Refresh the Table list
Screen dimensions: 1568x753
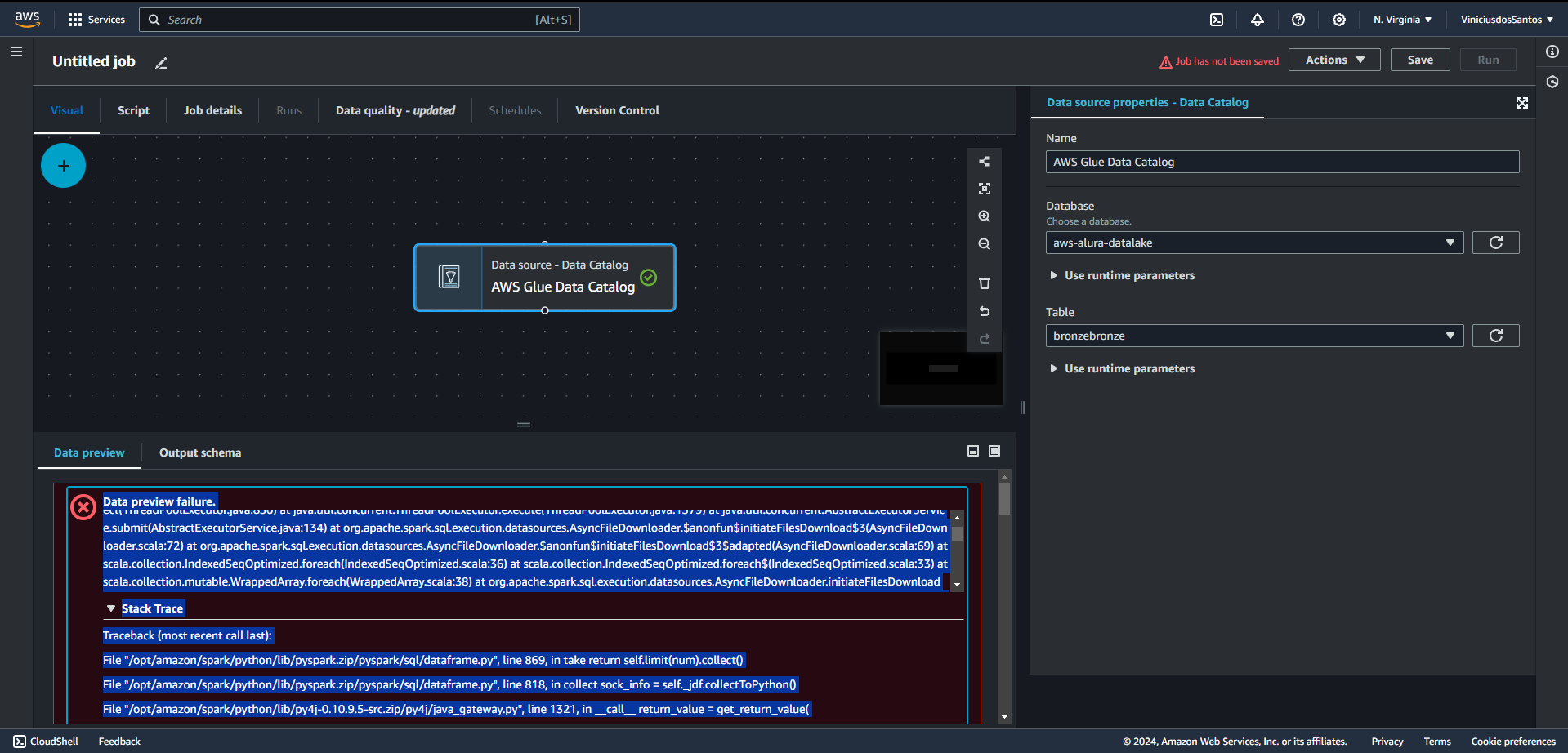tap(1495, 336)
